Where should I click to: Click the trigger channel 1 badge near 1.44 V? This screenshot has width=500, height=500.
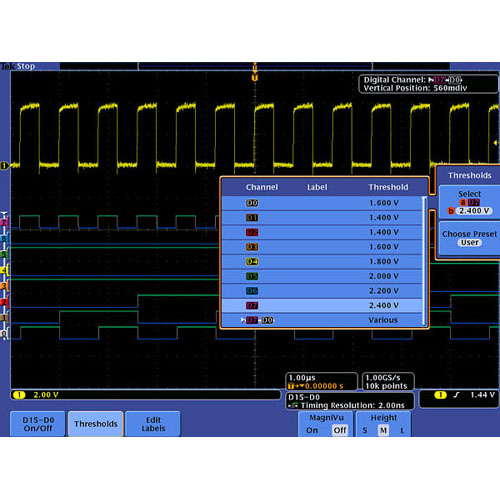click(x=441, y=395)
